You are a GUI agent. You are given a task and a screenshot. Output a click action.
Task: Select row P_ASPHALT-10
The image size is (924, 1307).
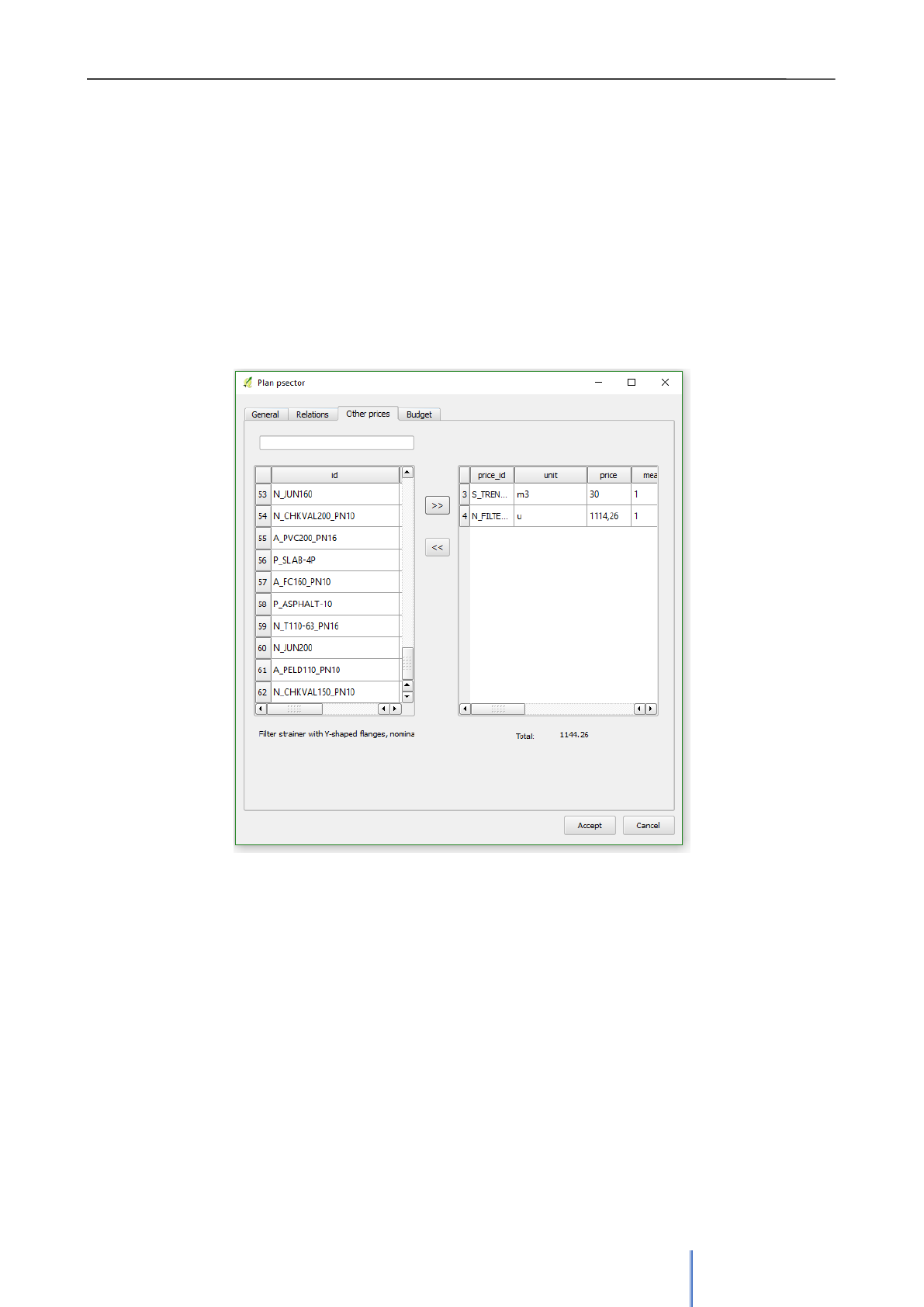pos(335,604)
